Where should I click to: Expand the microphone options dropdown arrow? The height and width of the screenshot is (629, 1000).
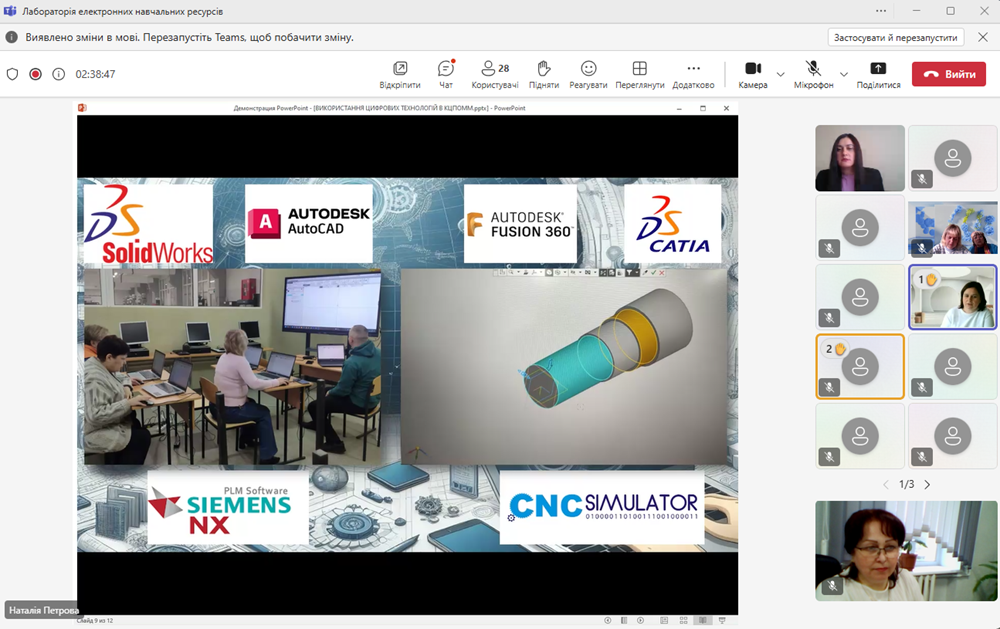click(844, 74)
